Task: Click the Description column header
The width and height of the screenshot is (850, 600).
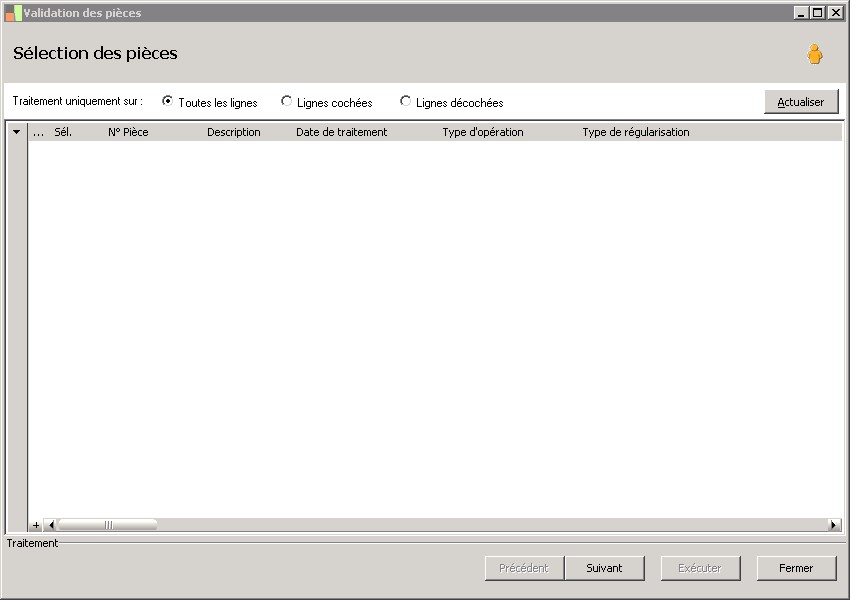Action: 234,132
